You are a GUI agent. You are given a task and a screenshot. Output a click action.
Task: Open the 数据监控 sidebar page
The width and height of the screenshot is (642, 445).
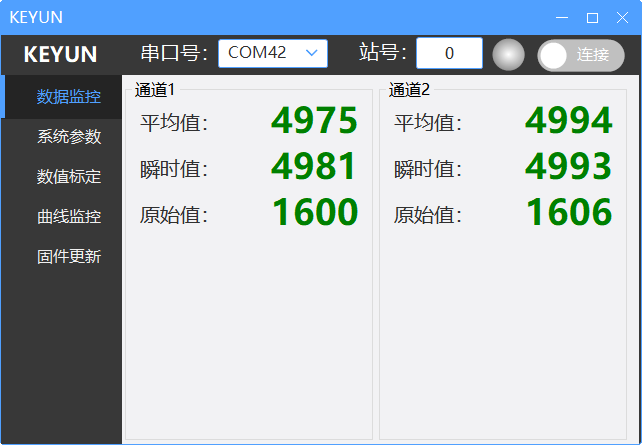[x=61, y=97]
